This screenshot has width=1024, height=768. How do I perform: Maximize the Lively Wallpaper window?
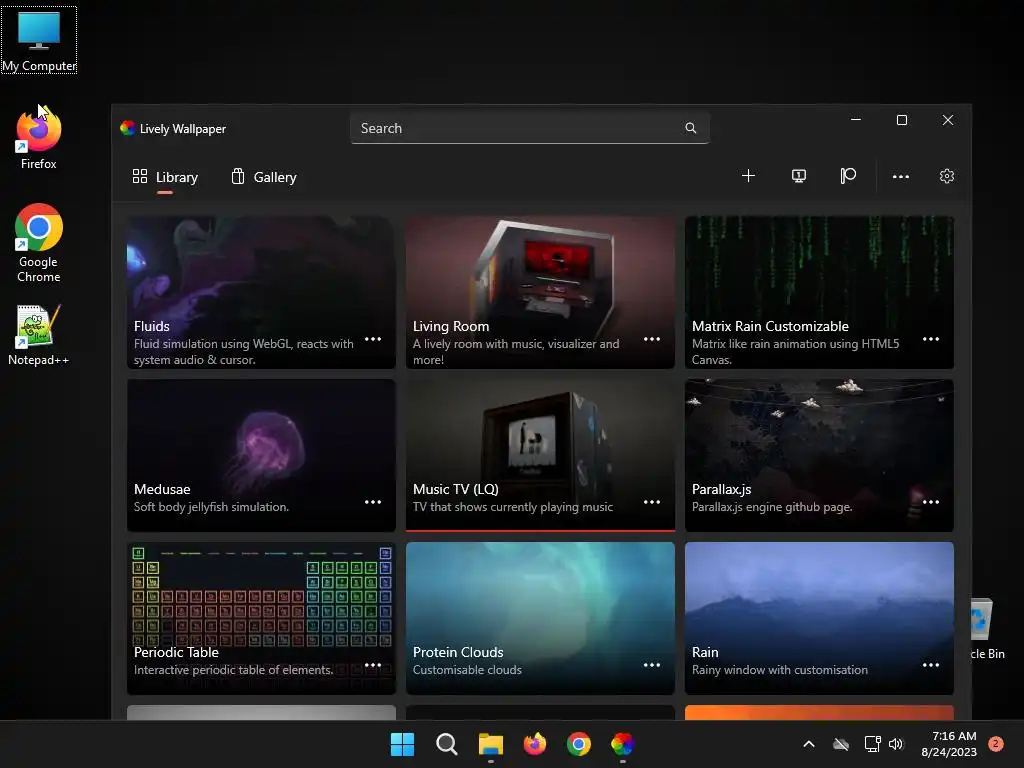902,120
